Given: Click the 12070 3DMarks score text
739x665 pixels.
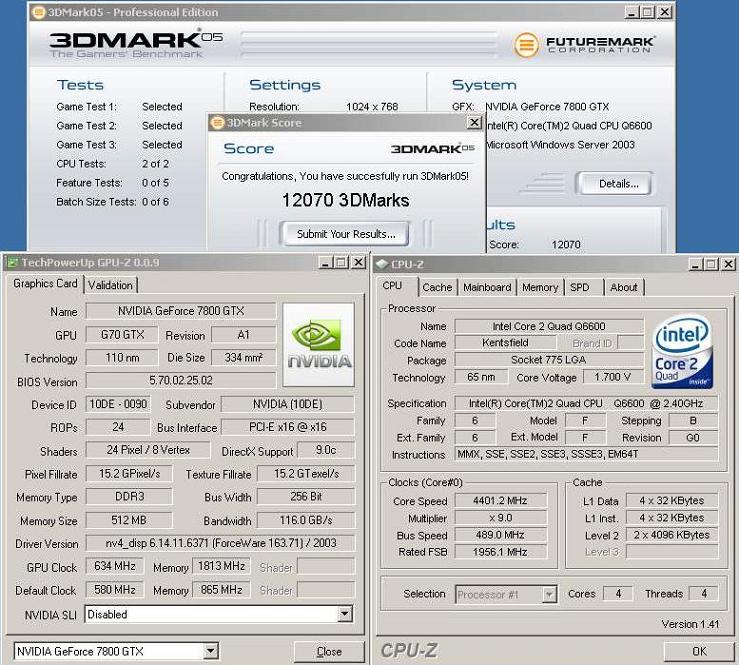Looking at the screenshot, I should tap(345, 200).
